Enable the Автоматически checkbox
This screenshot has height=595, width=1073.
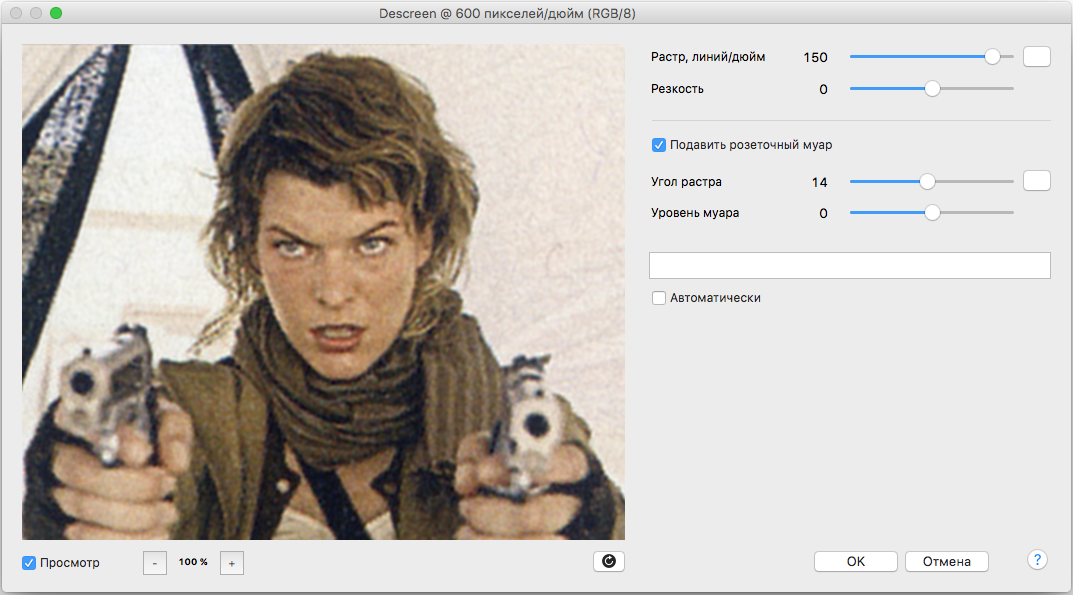pyautogui.click(x=659, y=298)
